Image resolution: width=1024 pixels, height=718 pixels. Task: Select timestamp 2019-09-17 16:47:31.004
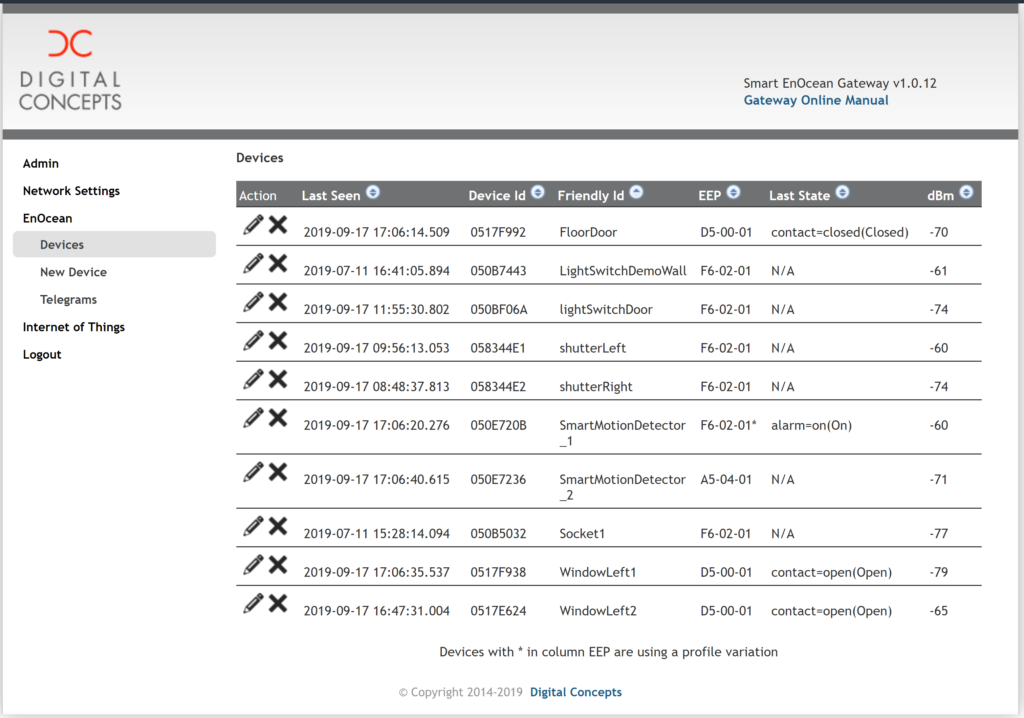[376, 611]
